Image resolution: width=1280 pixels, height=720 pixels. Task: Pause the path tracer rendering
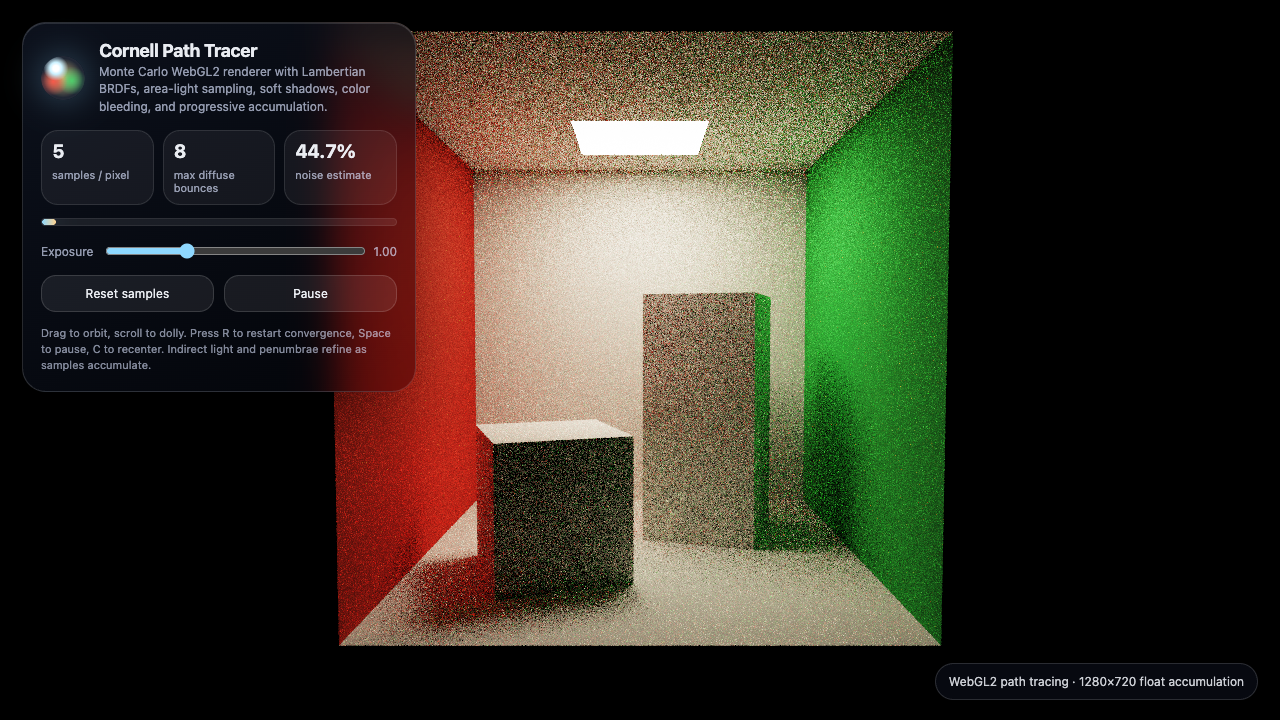click(310, 293)
